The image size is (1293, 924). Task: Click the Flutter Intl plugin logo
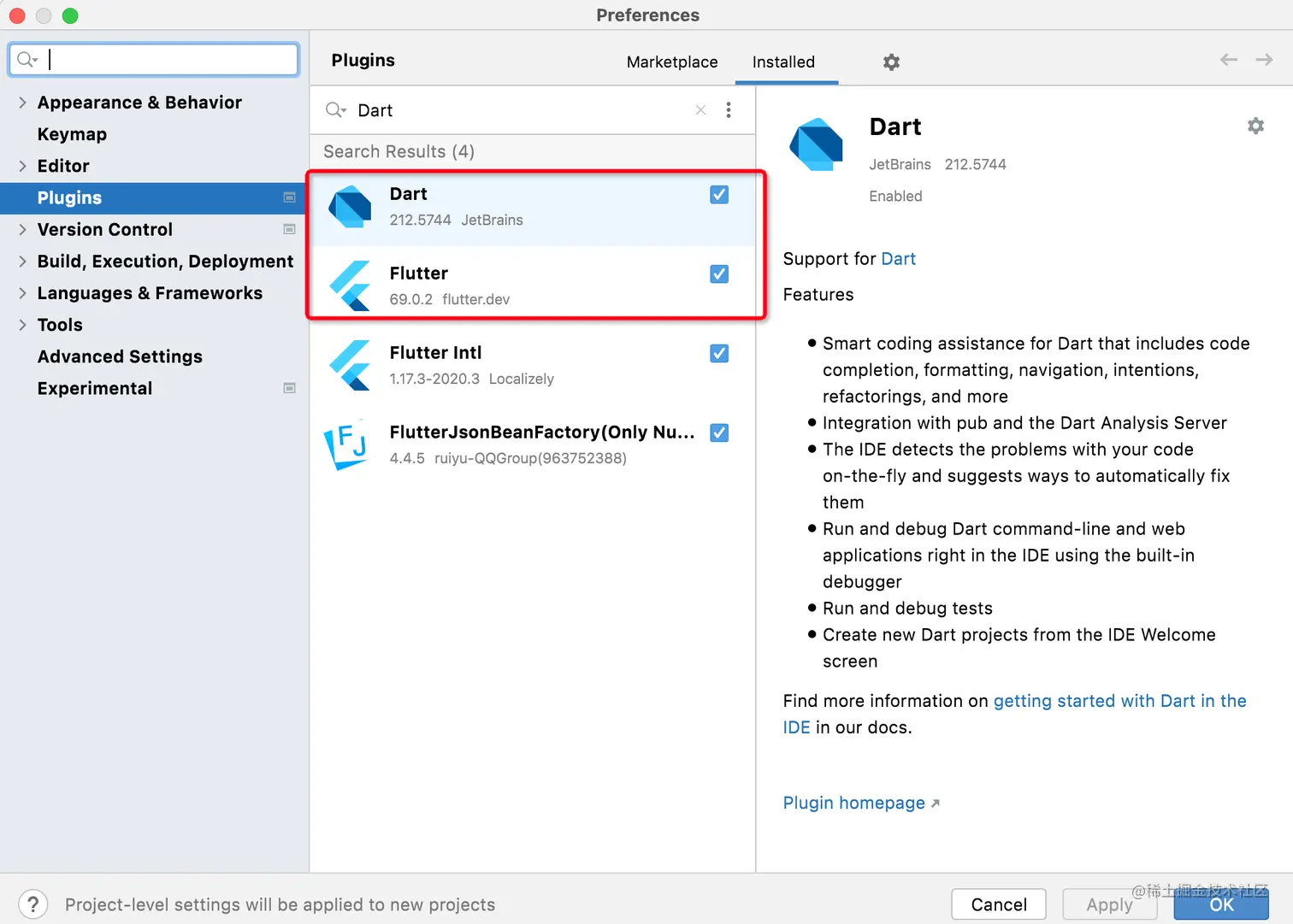tap(351, 365)
